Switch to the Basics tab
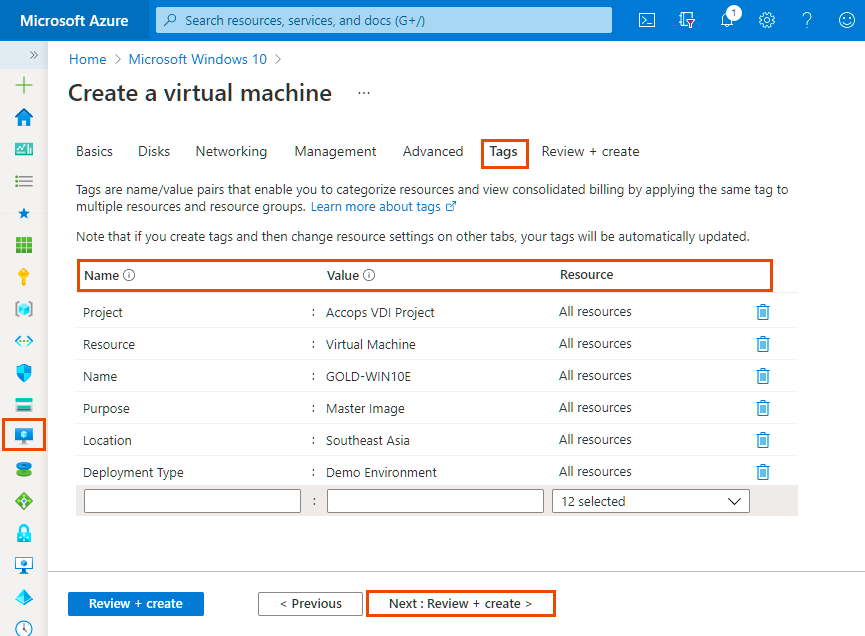Screen dimensions: 865x636 [94, 152]
